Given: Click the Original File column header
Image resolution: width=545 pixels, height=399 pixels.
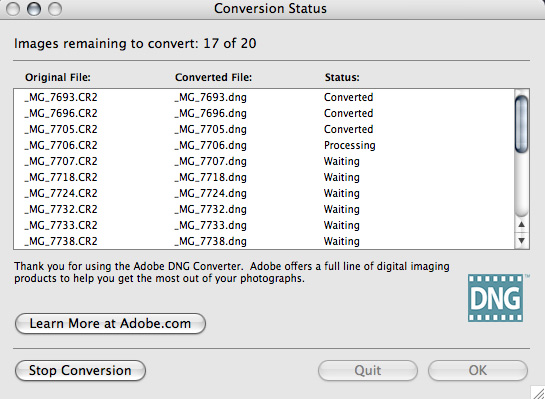Looking at the screenshot, I should (x=58, y=77).
